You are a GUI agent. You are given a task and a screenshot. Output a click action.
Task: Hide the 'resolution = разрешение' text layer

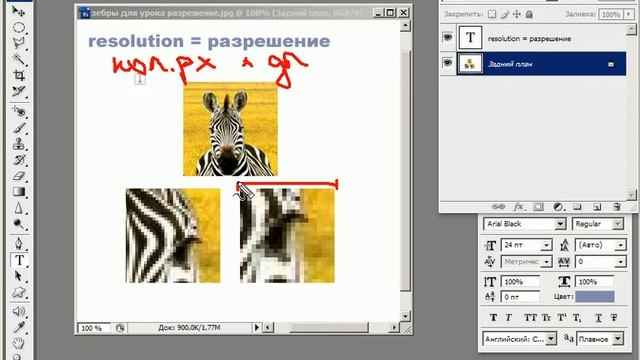448,38
